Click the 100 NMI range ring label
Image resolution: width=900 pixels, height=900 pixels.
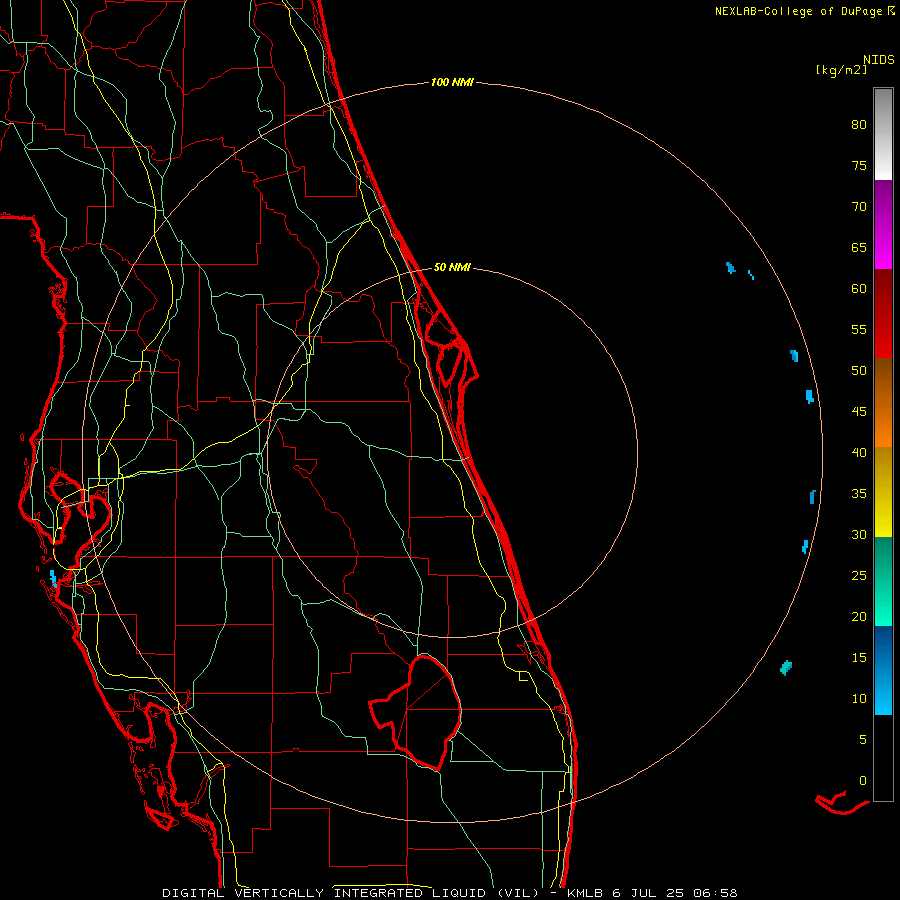click(x=452, y=83)
